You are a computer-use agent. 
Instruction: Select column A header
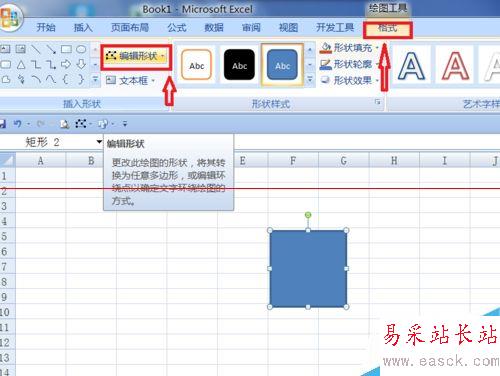click(41, 161)
